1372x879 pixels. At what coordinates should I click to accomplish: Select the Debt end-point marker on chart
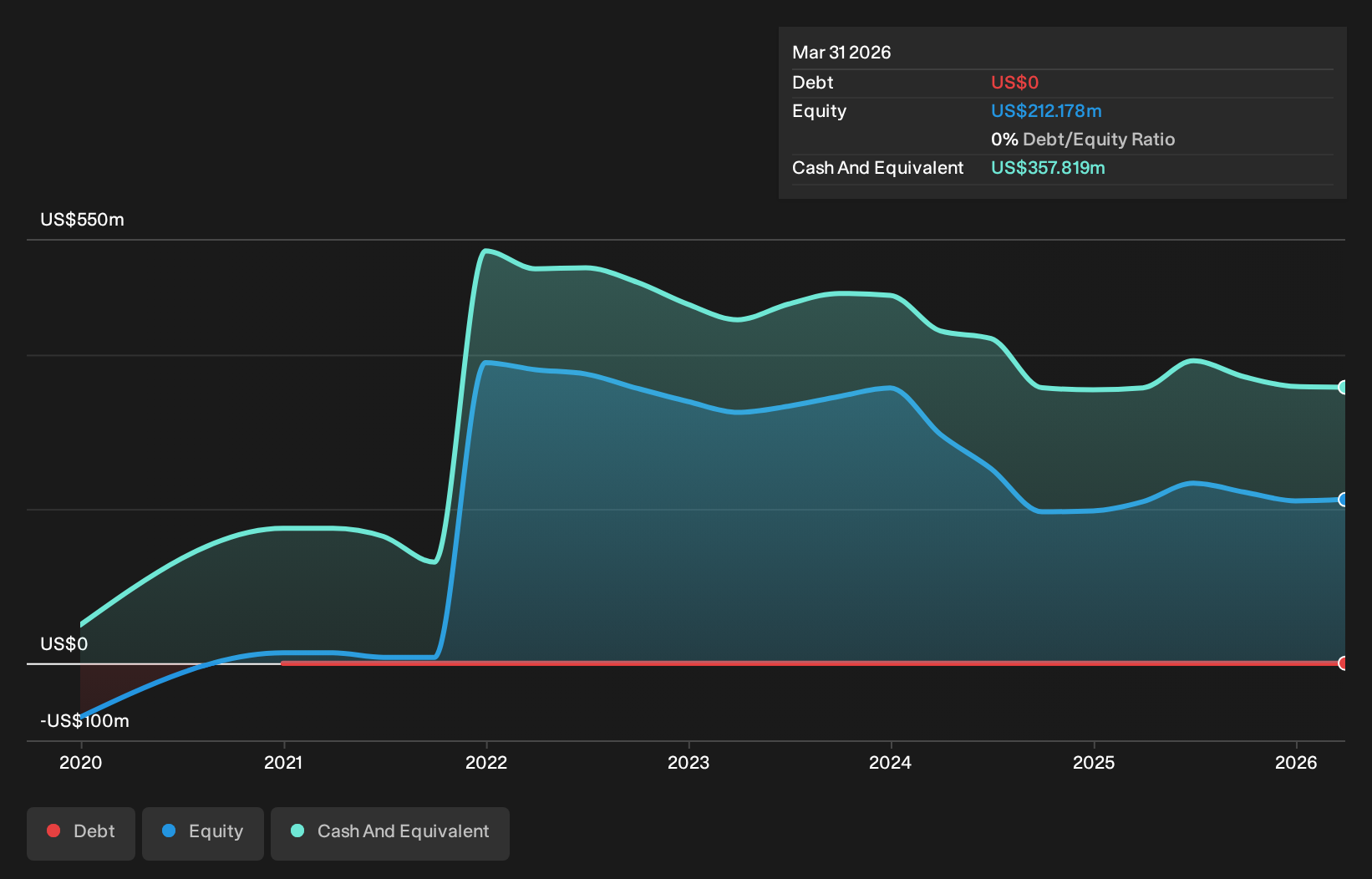(x=1344, y=663)
